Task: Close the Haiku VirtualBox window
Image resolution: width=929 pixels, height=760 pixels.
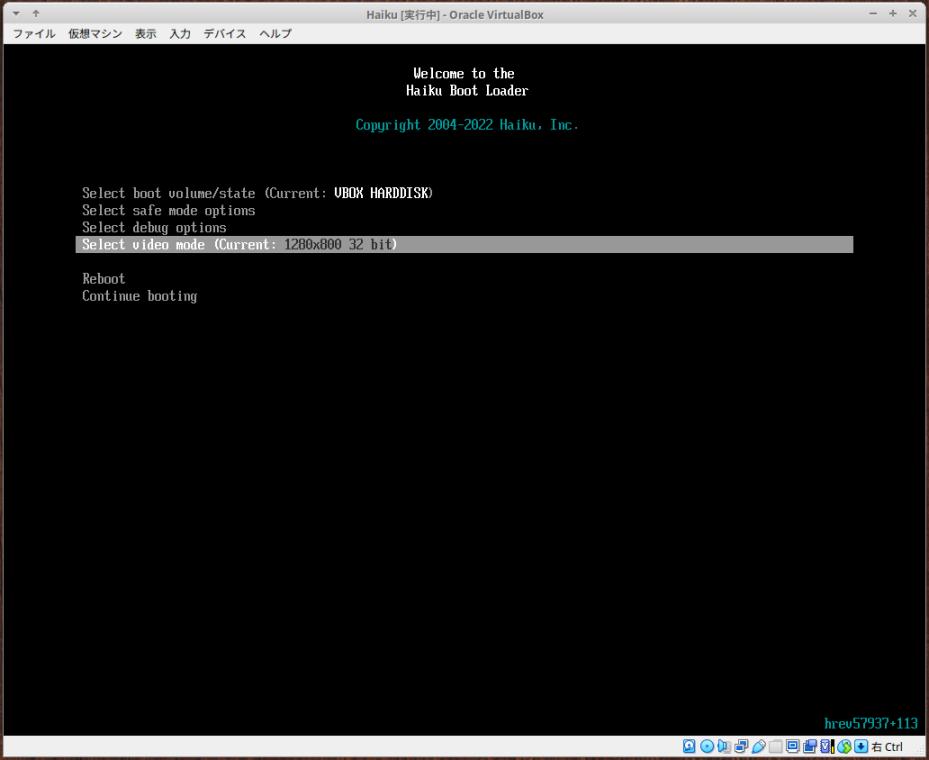Action: pos(912,13)
